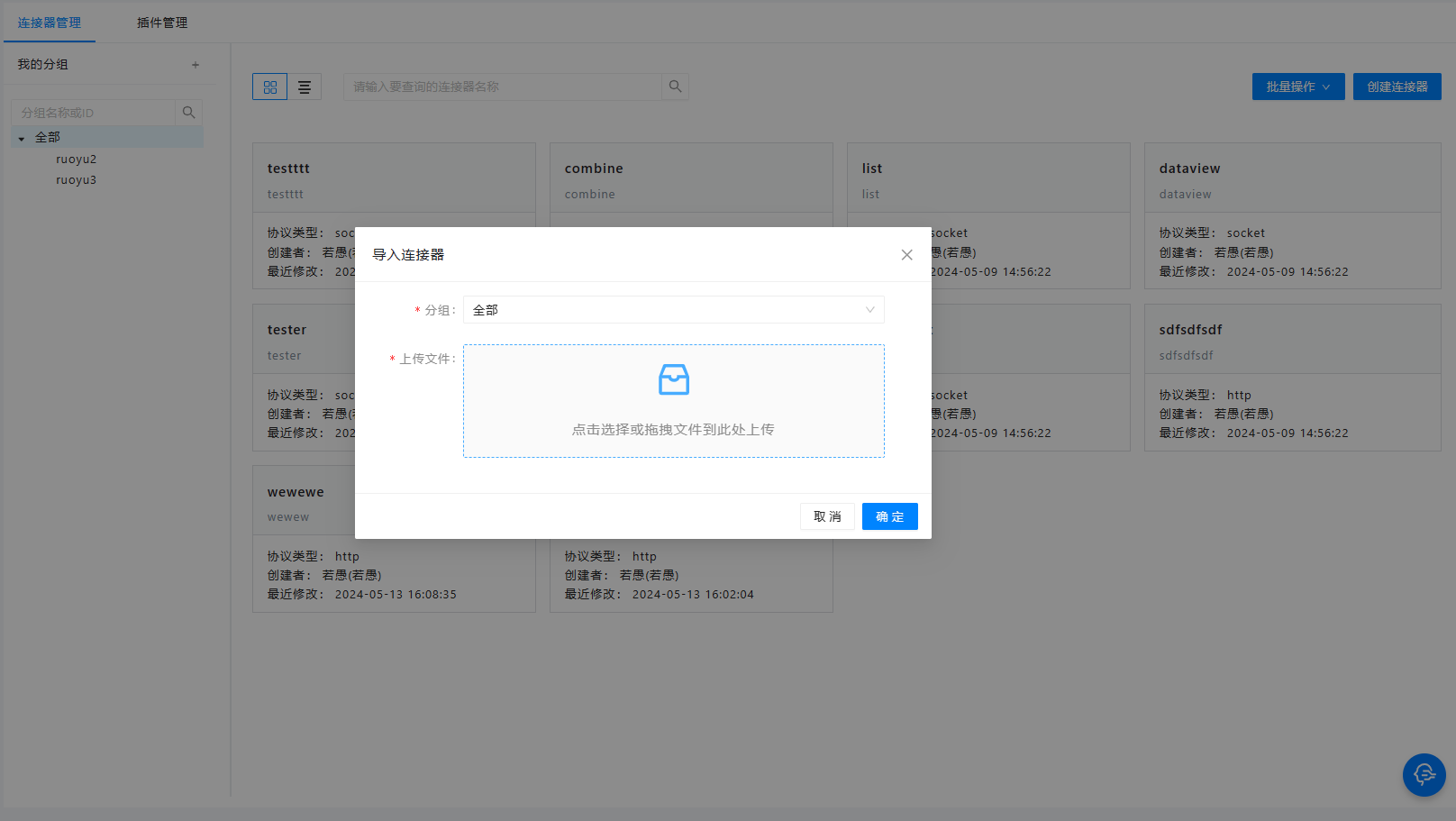Open the 分组 dropdown showing 全部
The image size is (1456, 821).
[x=673, y=310]
